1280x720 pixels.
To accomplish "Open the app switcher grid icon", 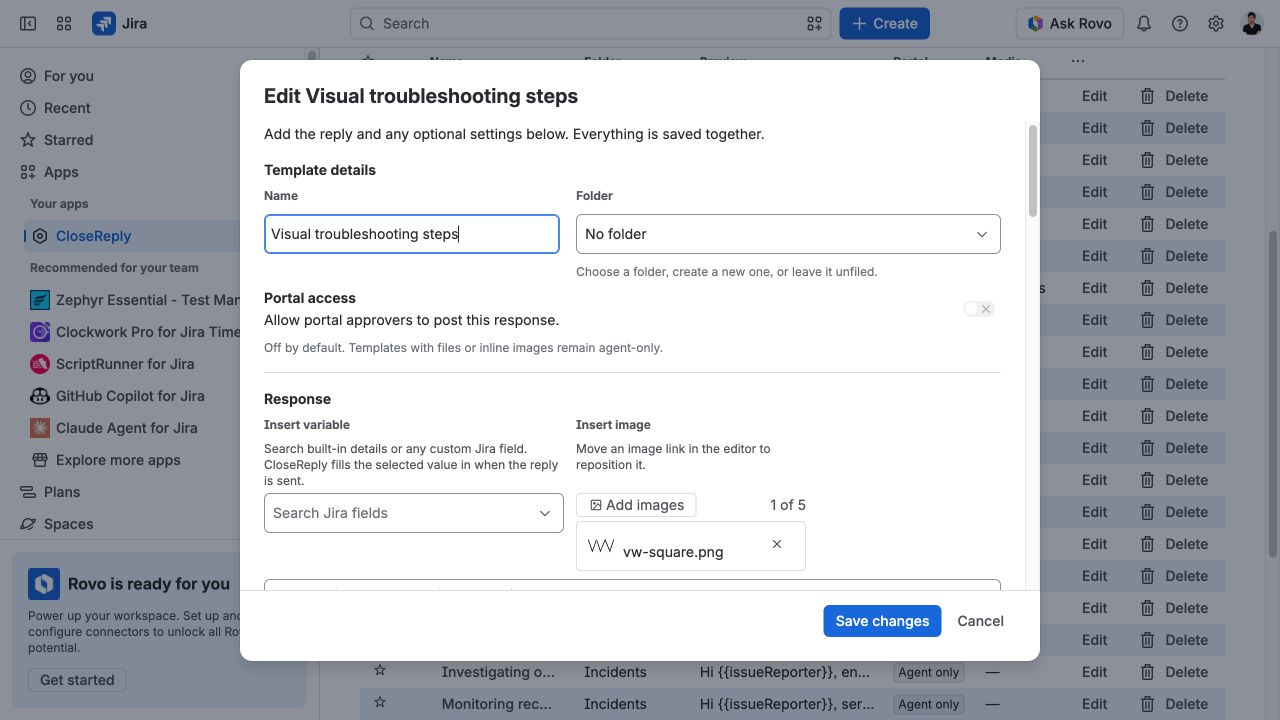I will tap(64, 23).
